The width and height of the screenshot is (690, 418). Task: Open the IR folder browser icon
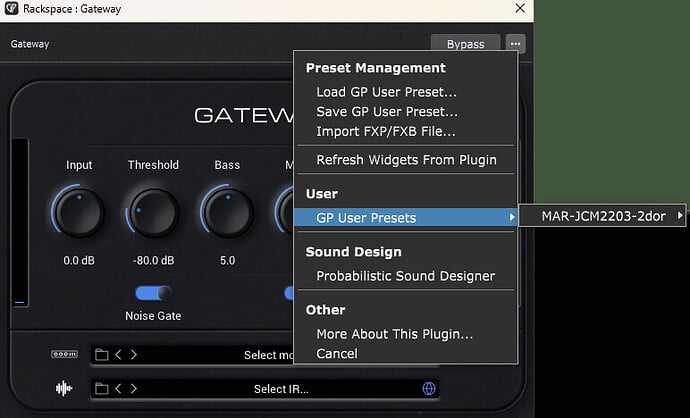(x=102, y=389)
